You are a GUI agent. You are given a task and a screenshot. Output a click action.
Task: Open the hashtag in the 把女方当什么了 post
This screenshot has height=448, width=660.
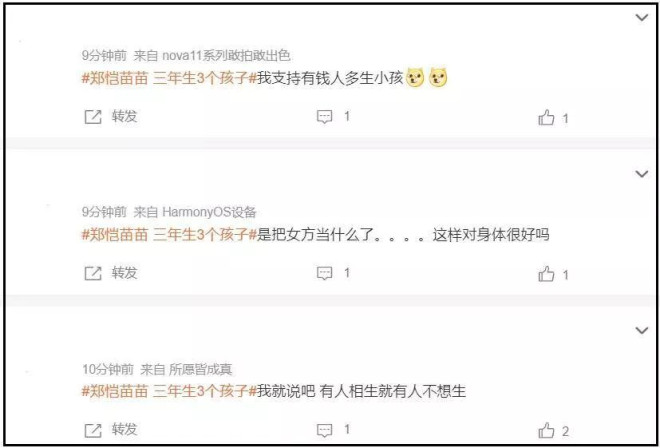click(169, 235)
